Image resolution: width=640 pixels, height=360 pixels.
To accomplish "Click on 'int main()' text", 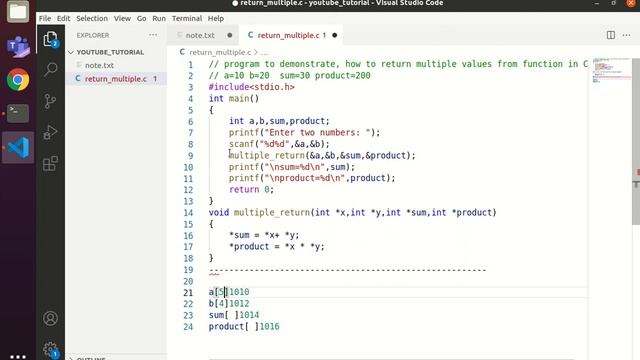I will [233, 98].
